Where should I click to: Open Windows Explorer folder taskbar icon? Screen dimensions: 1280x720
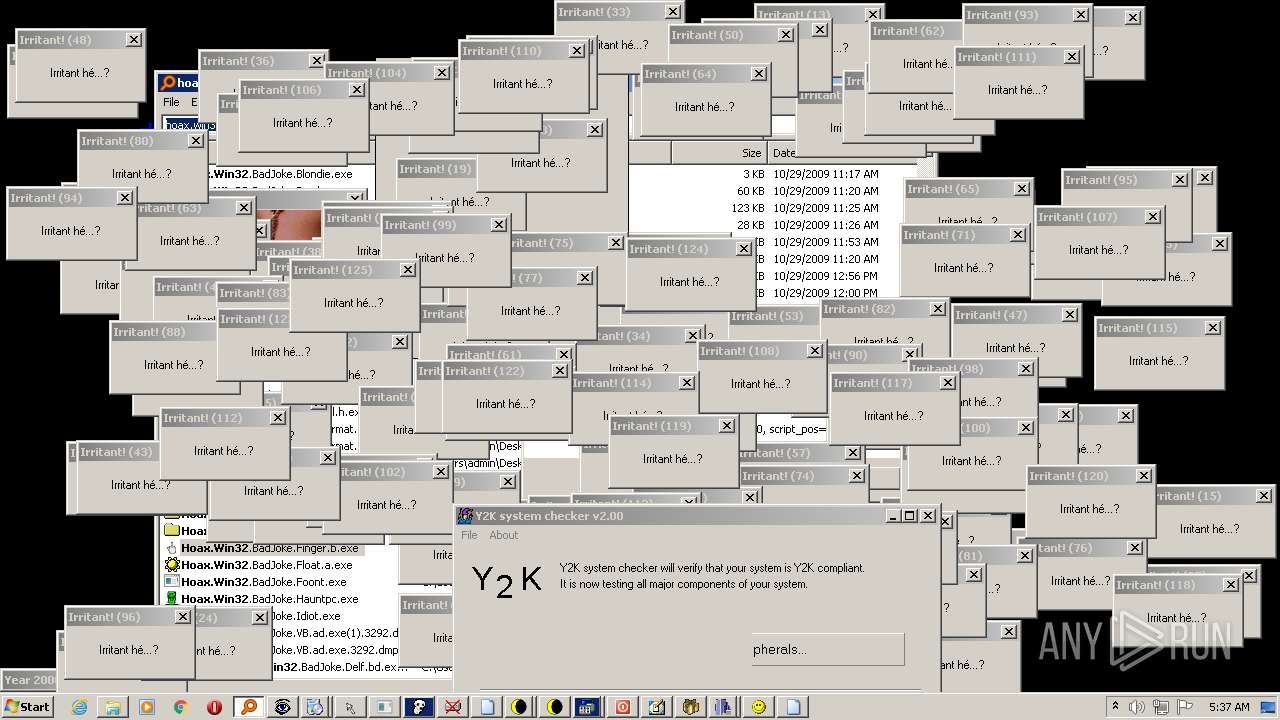[x=113, y=706]
